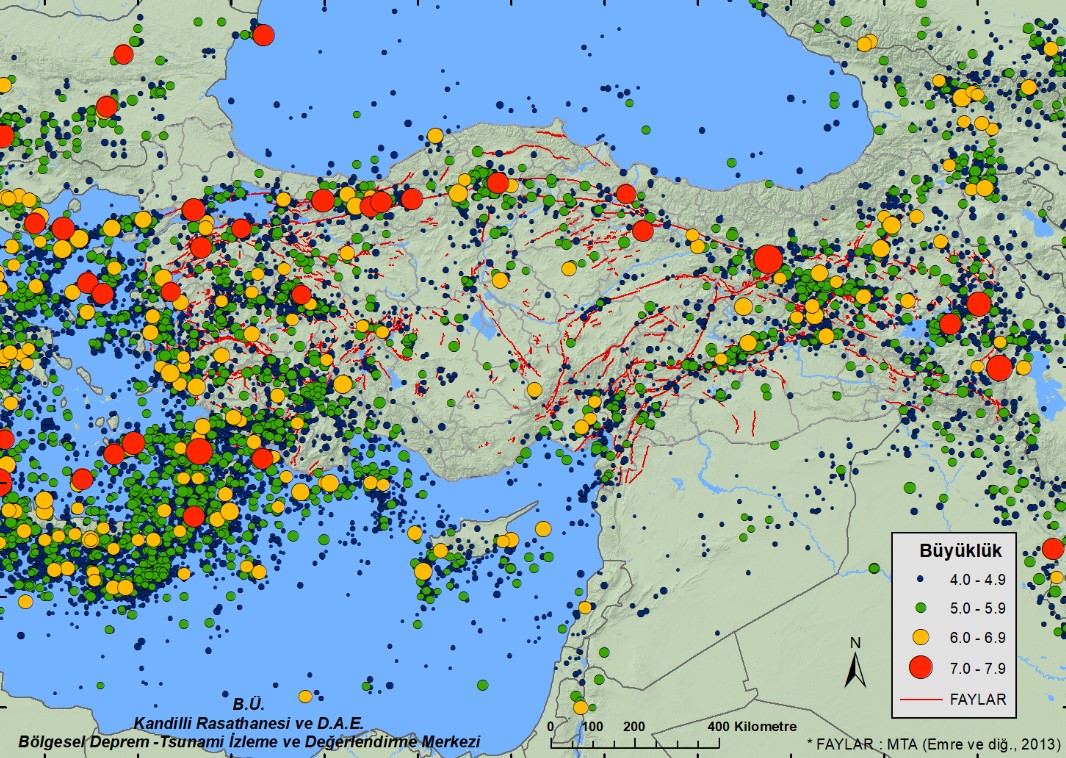Click the green 5.0 - 5.9 legend circle

921,607
